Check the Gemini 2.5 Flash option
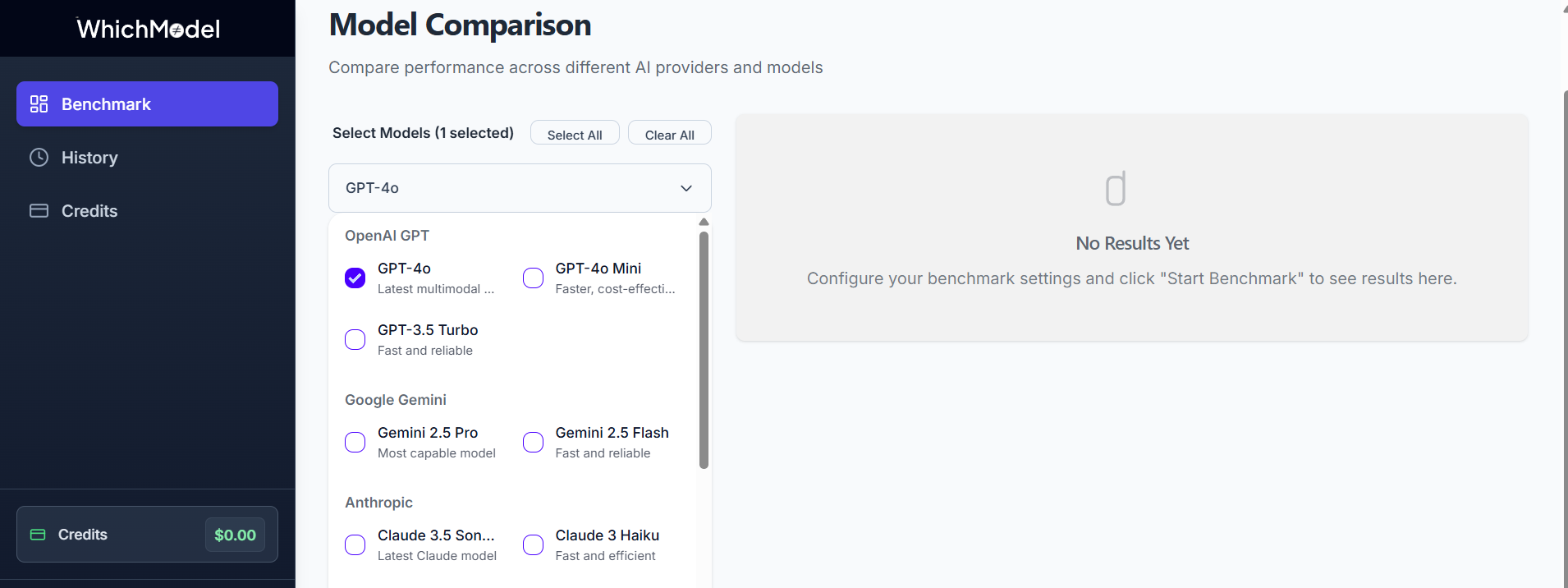The height and width of the screenshot is (588, 1568). click(534, 443)
